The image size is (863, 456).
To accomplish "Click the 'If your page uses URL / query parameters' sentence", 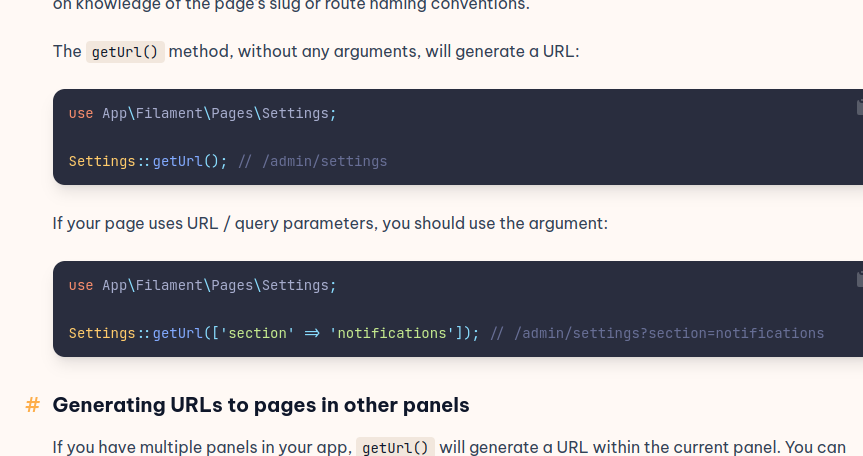I will tap(330, 223).
